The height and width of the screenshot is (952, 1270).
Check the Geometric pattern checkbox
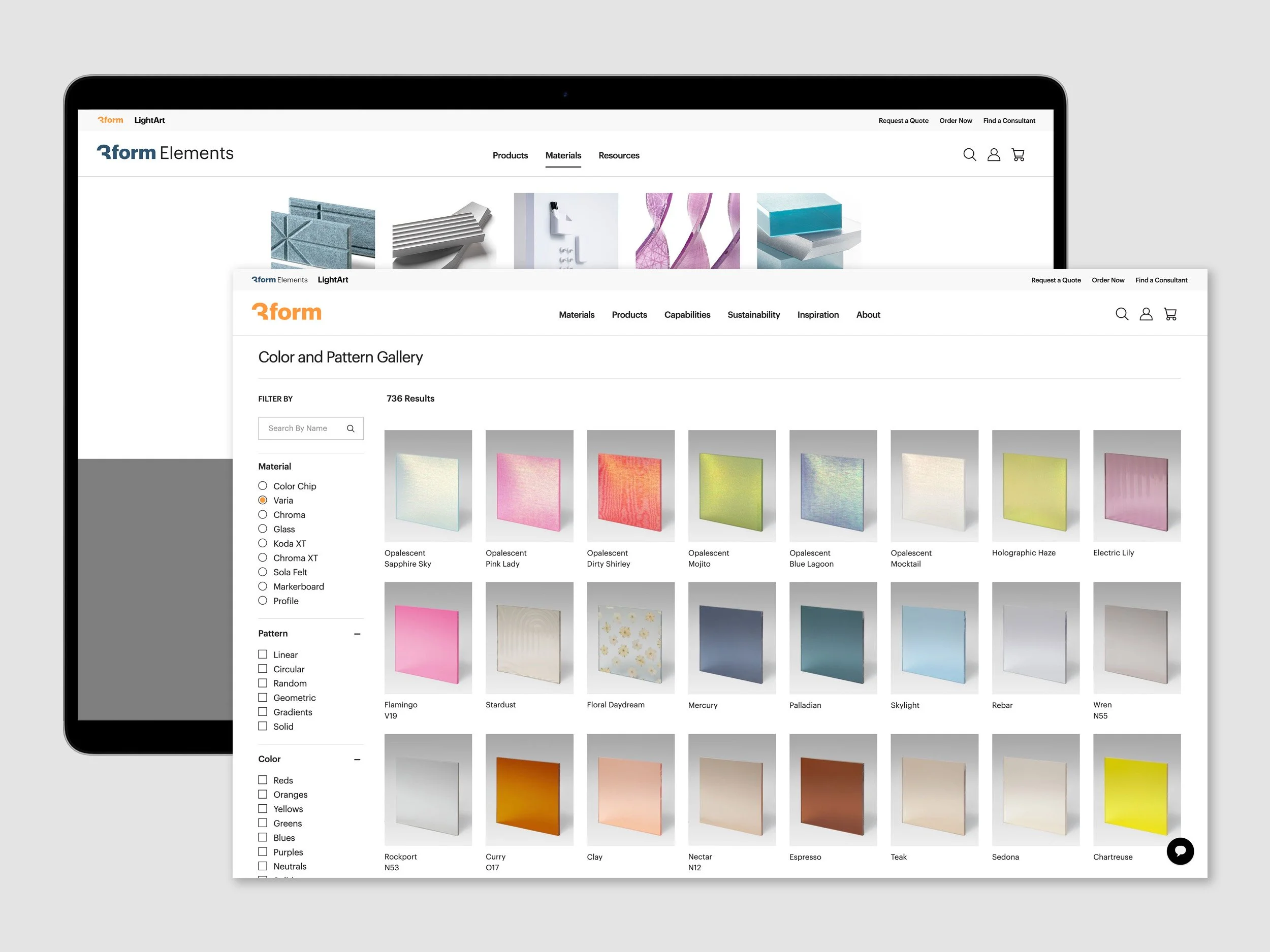[x=263, y=697]
